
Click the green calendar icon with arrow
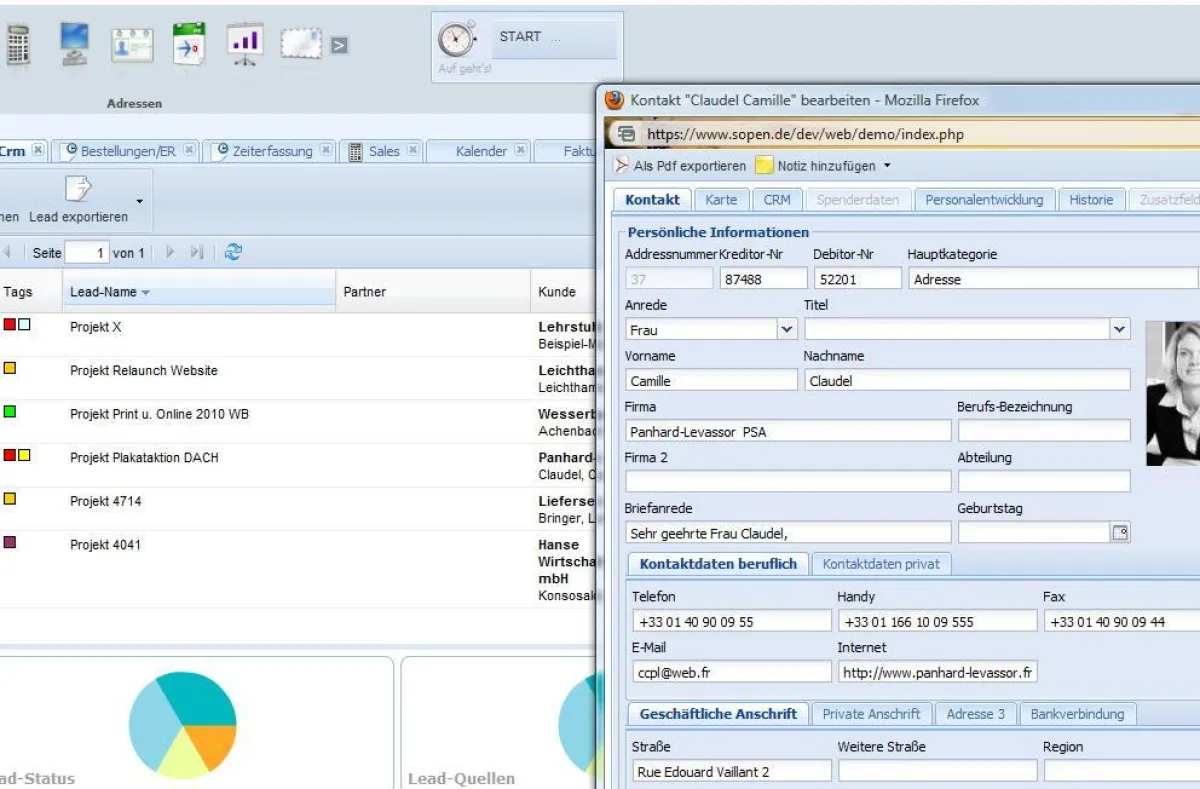[188, 45]
